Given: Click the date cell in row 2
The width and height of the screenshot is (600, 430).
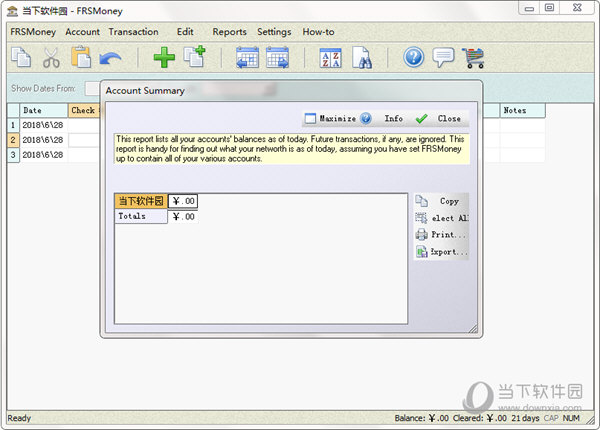Looking at the screenshot, I should 44,140.
